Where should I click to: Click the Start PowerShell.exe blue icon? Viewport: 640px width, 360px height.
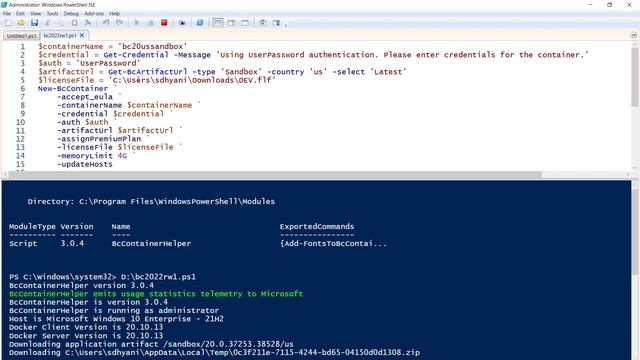point(200,23)
